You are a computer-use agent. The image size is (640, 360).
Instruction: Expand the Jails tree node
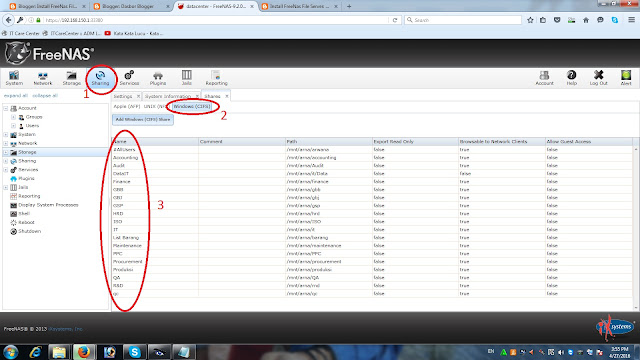tap(6, 187)
